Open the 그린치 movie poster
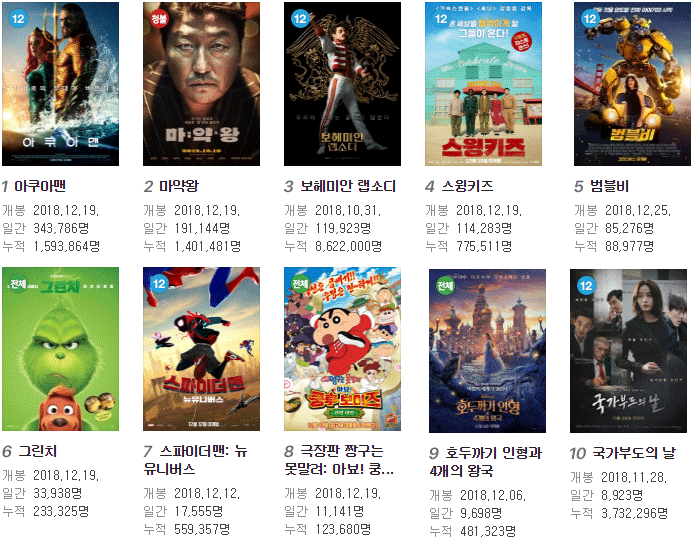 (60, 349)
